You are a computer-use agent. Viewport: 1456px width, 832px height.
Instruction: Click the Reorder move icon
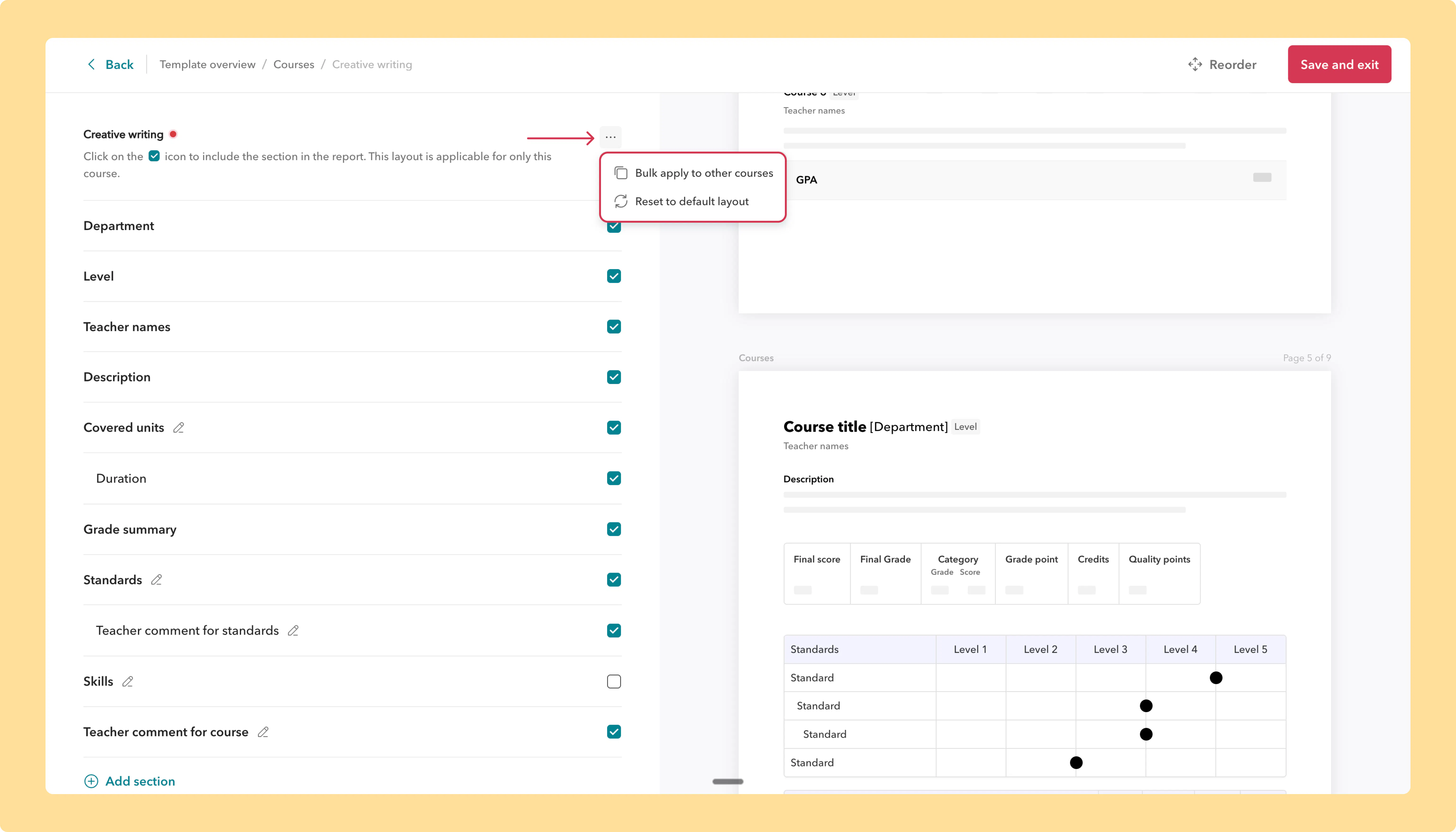[x=1195, y=65]
